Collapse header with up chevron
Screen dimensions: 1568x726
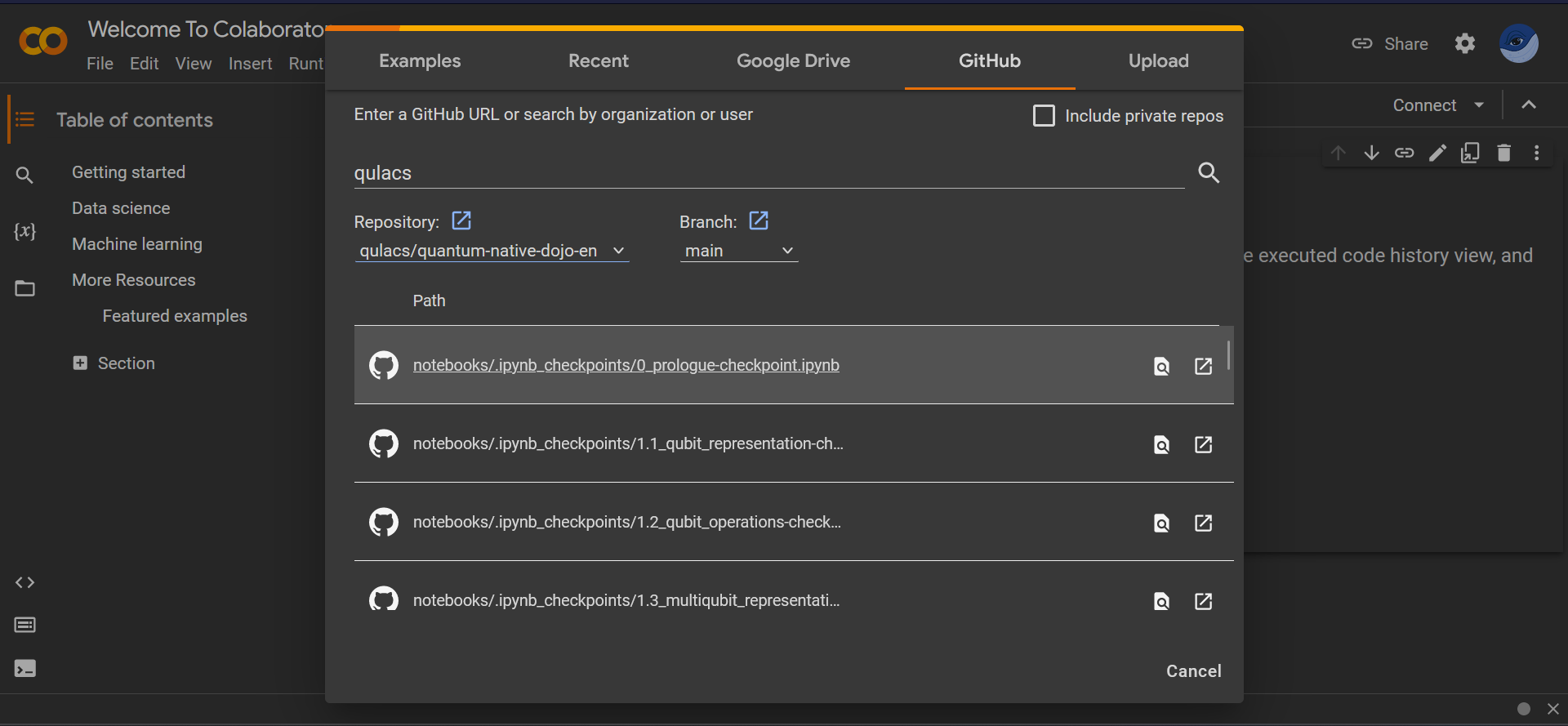pos(1529,105)
